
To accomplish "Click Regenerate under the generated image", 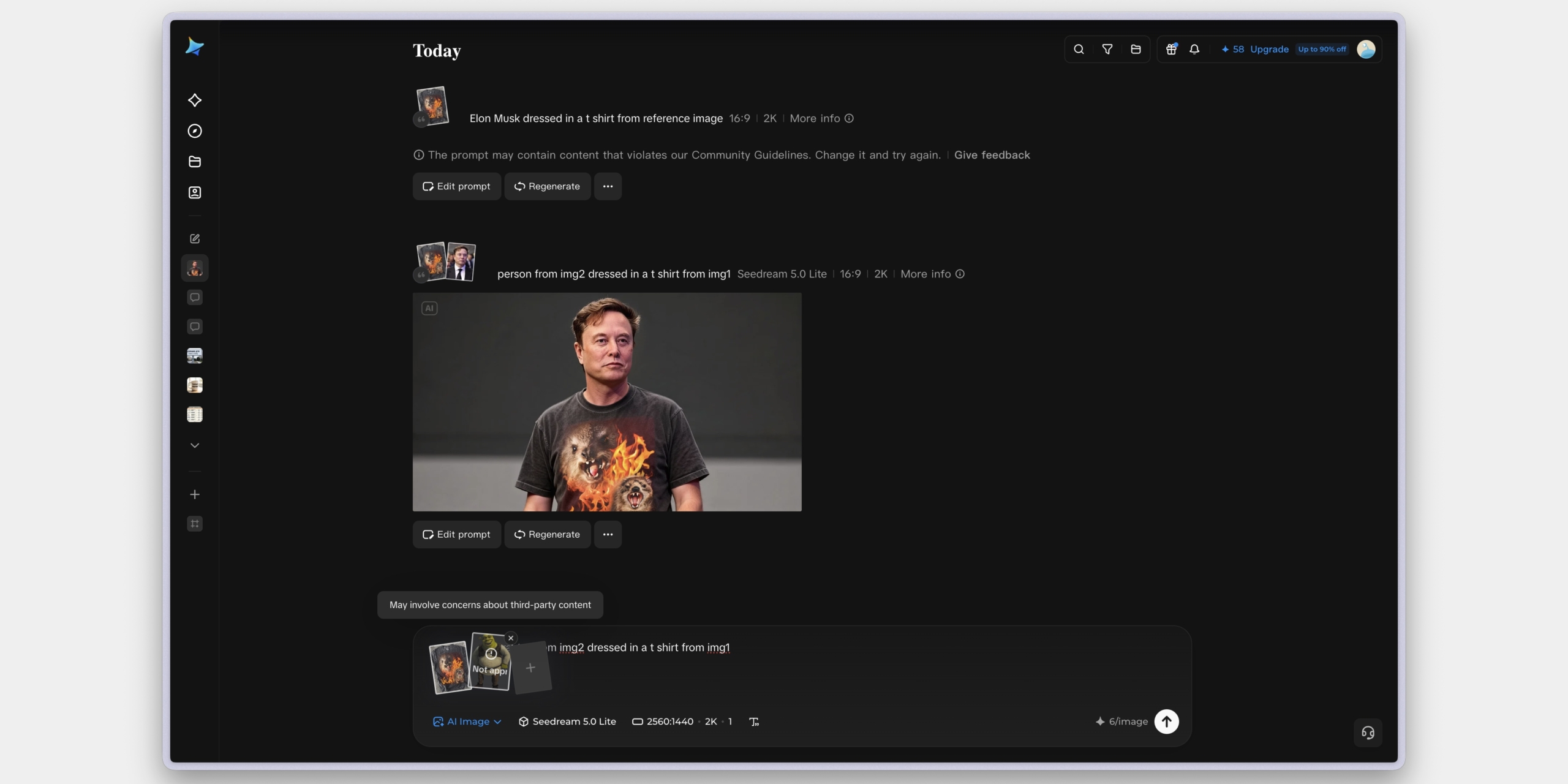I will 548,535.
